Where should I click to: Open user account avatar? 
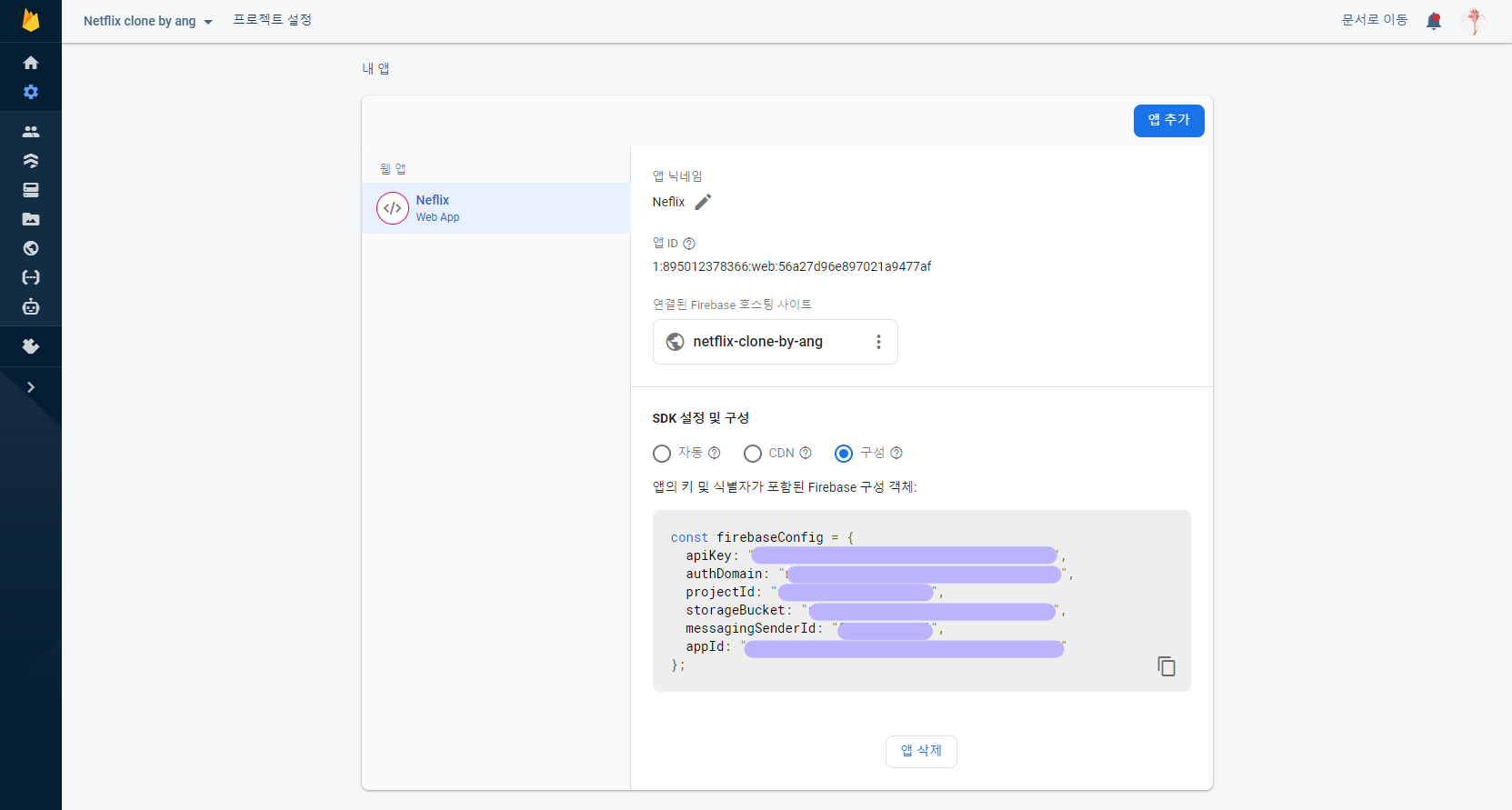point(1475,21)
